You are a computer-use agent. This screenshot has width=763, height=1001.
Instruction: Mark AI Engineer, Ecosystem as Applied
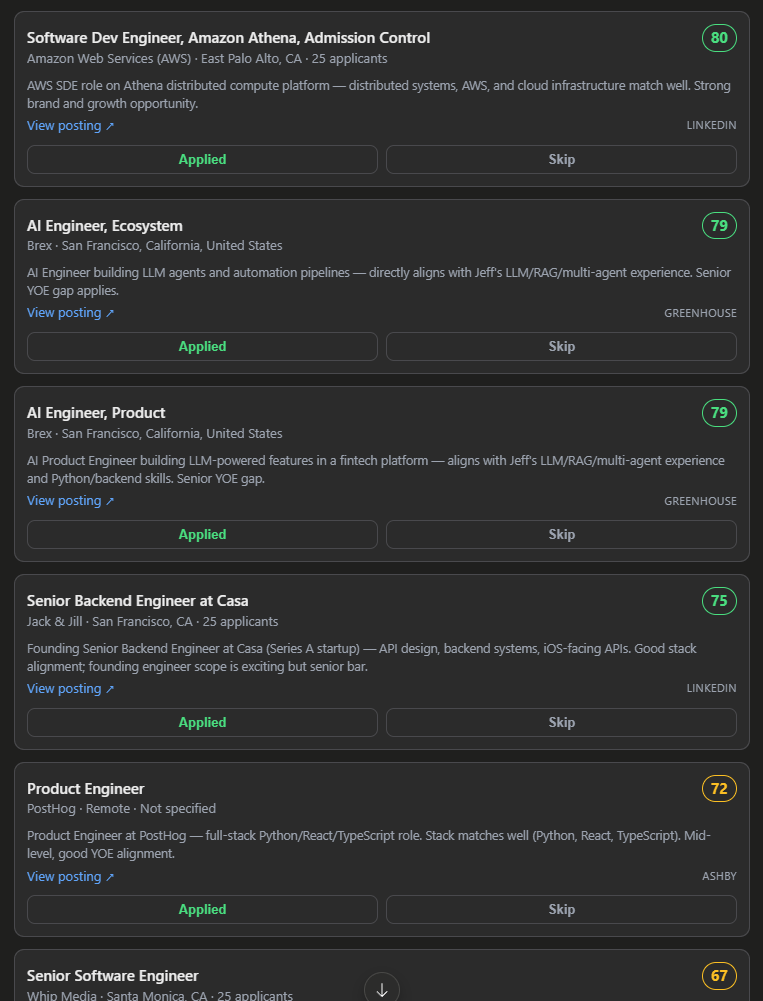pos(202,347)
